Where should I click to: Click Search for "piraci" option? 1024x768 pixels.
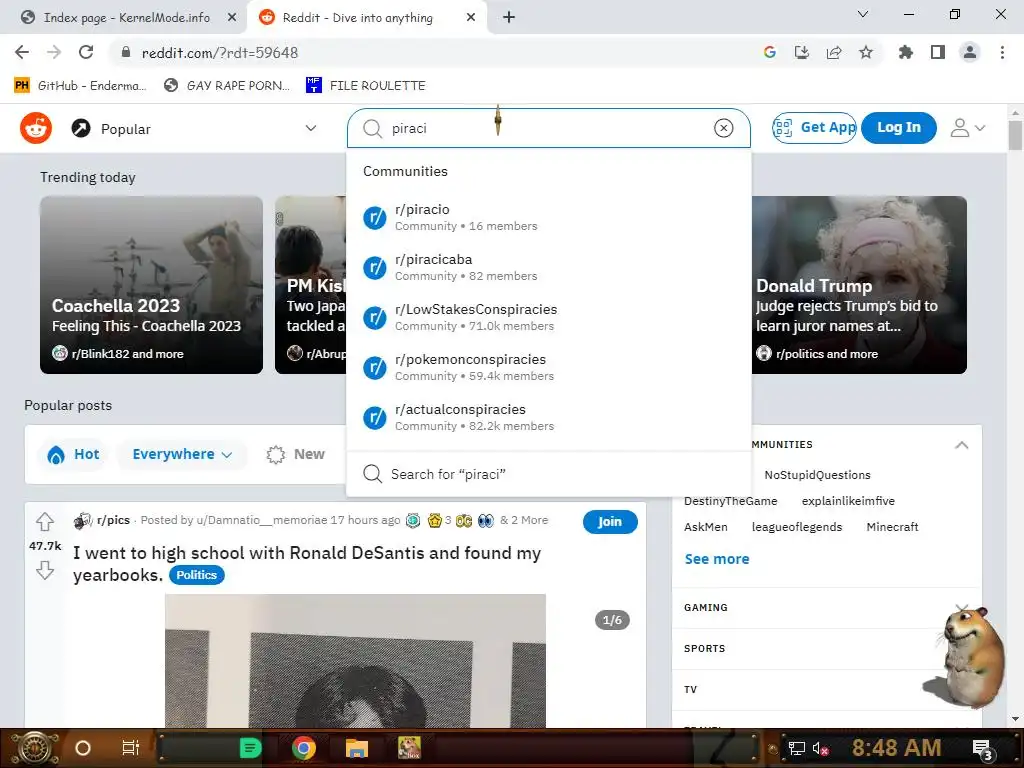click(x=549, y=473)
